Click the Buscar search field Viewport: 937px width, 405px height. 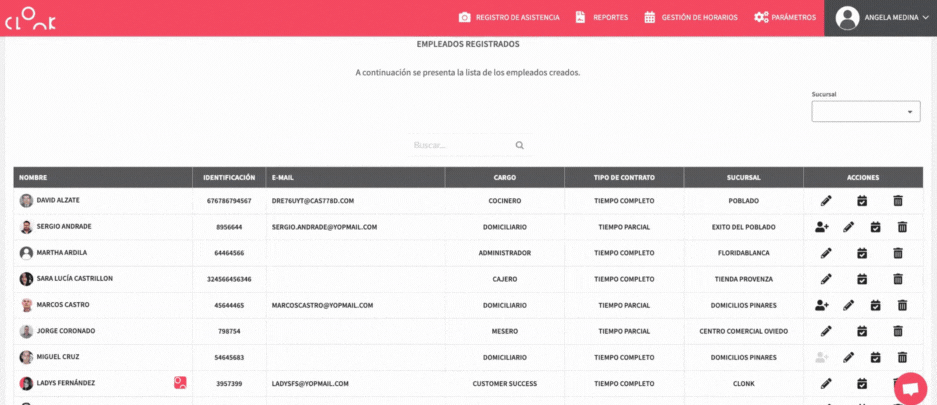(460, 145)
